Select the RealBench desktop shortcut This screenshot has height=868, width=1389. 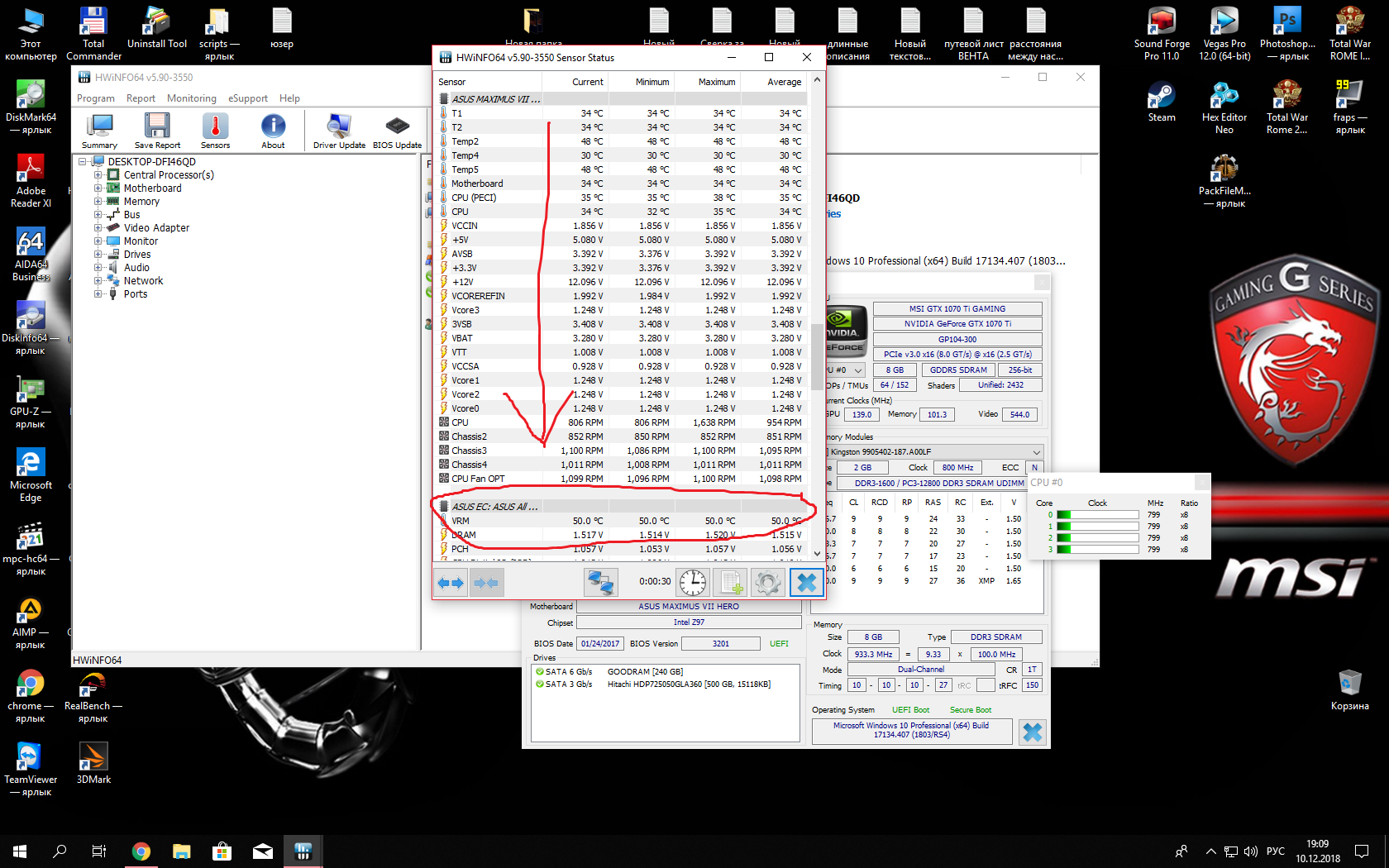[93, 696]
